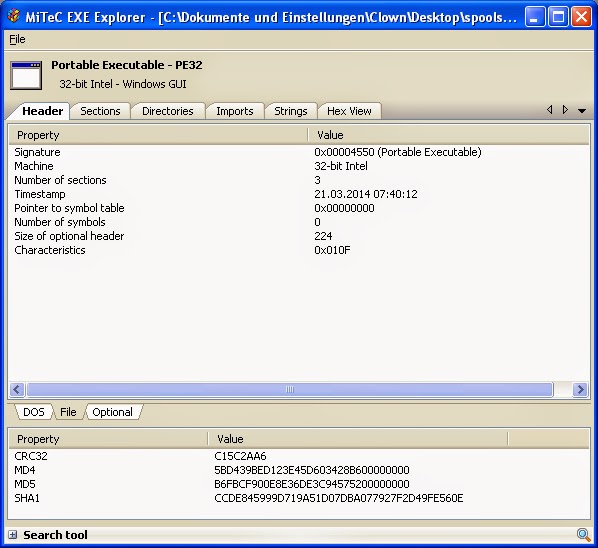
Task: Maximize the EXE Explorer window
Action: (558, 17)
